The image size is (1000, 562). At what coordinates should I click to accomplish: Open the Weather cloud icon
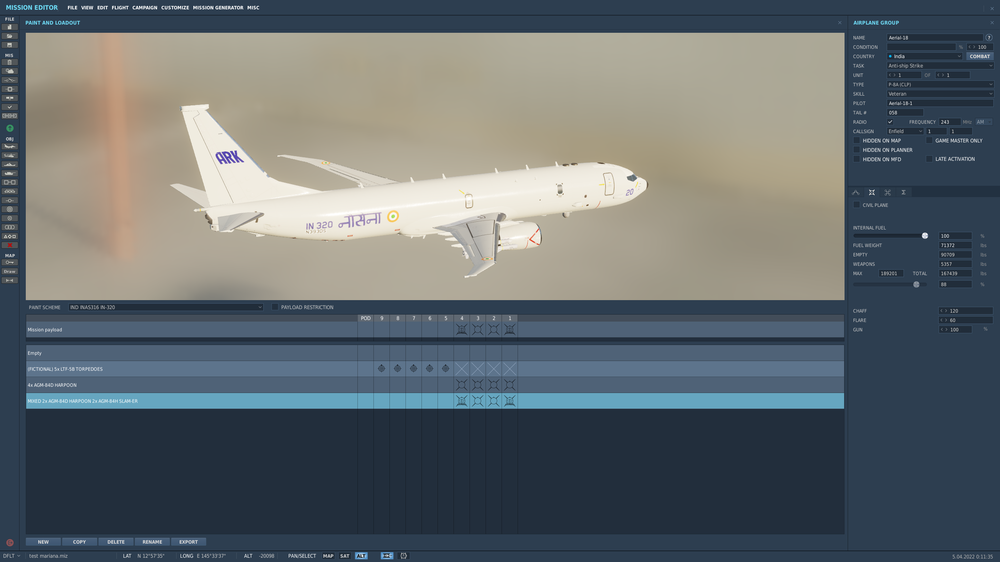click(x=10, y=71)
